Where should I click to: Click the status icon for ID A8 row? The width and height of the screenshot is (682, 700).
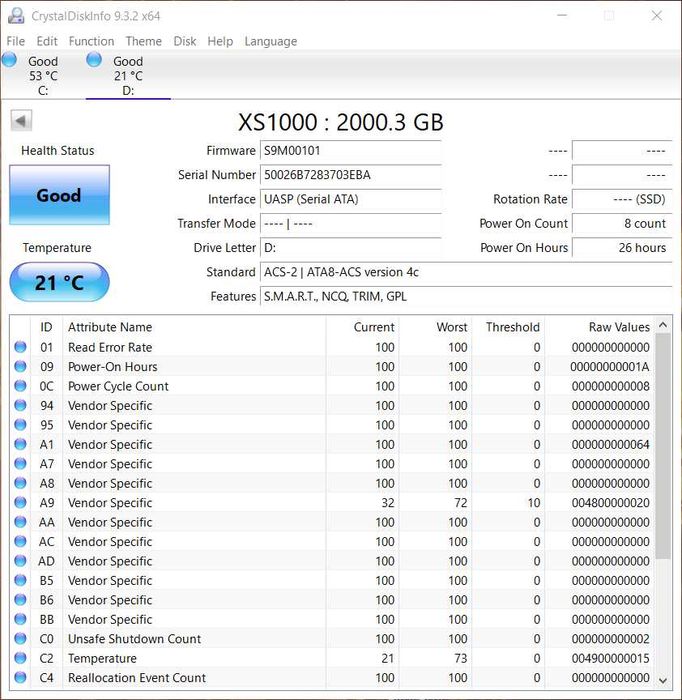(x=21, y=483)
